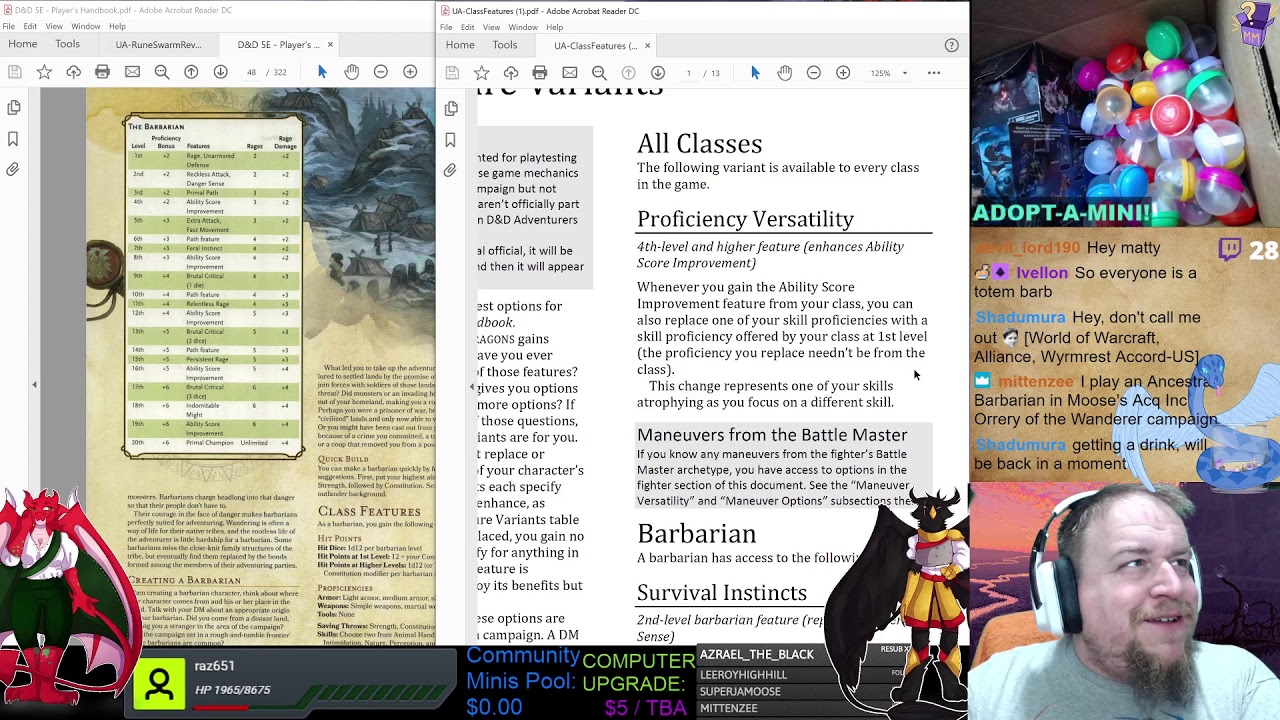Open File menu in Player's Handbook window
1280x720 pixels.
point(9,26)
